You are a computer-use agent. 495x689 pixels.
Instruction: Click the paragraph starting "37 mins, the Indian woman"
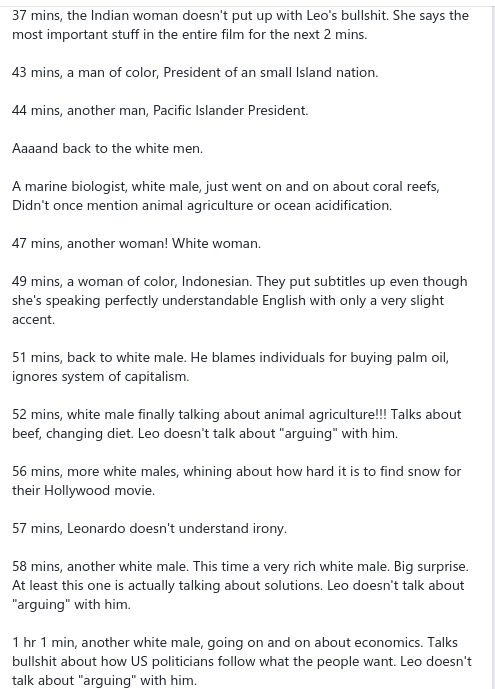[240, 25]
